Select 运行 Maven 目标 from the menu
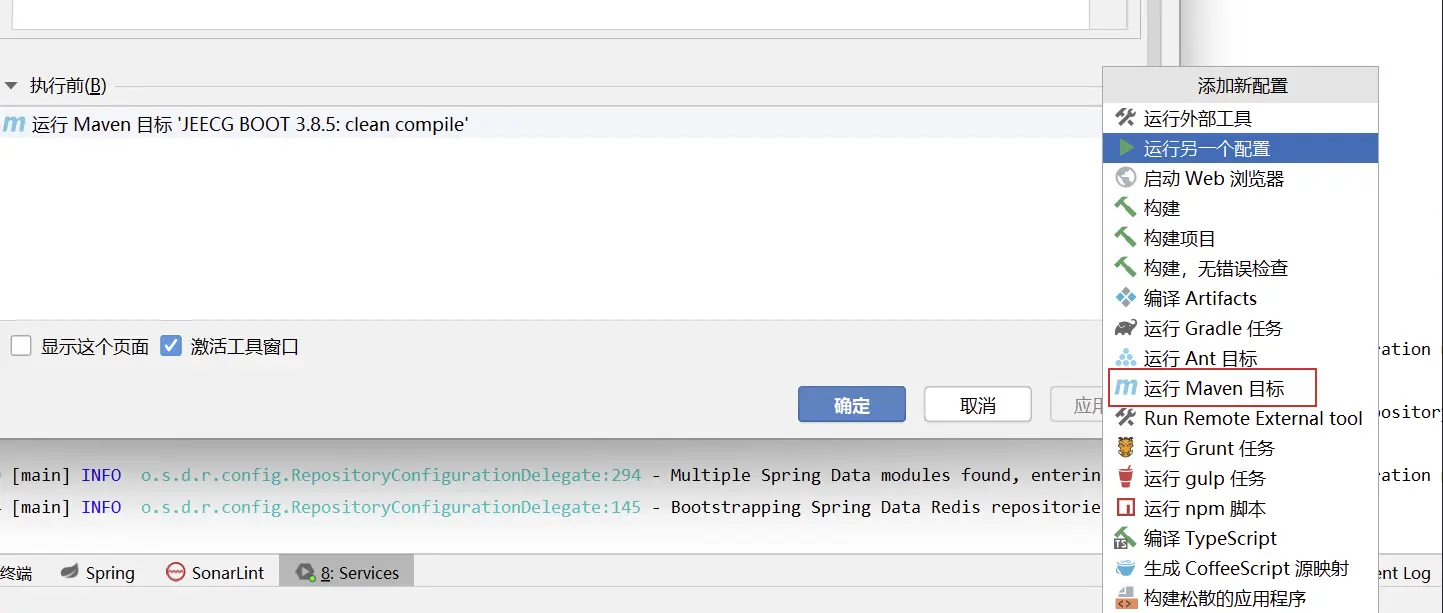Screen dimensions: 1443x613 pos(1211,388)
